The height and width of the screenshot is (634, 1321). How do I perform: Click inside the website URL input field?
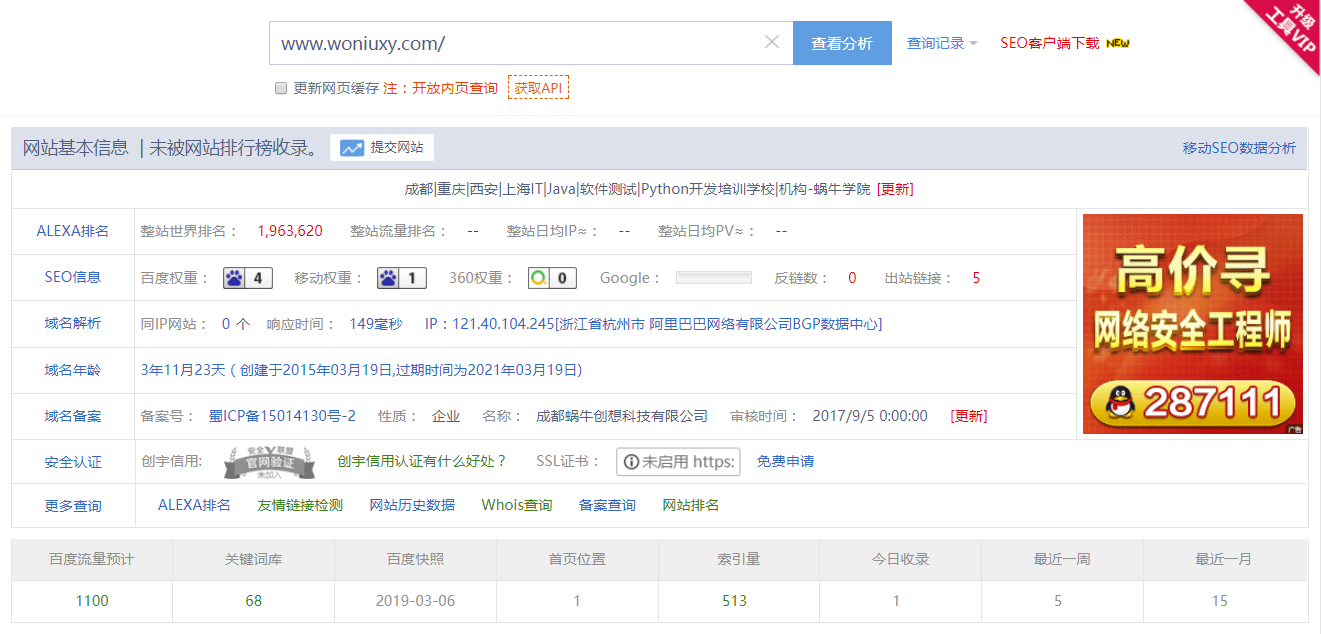[x=500, y=42]
